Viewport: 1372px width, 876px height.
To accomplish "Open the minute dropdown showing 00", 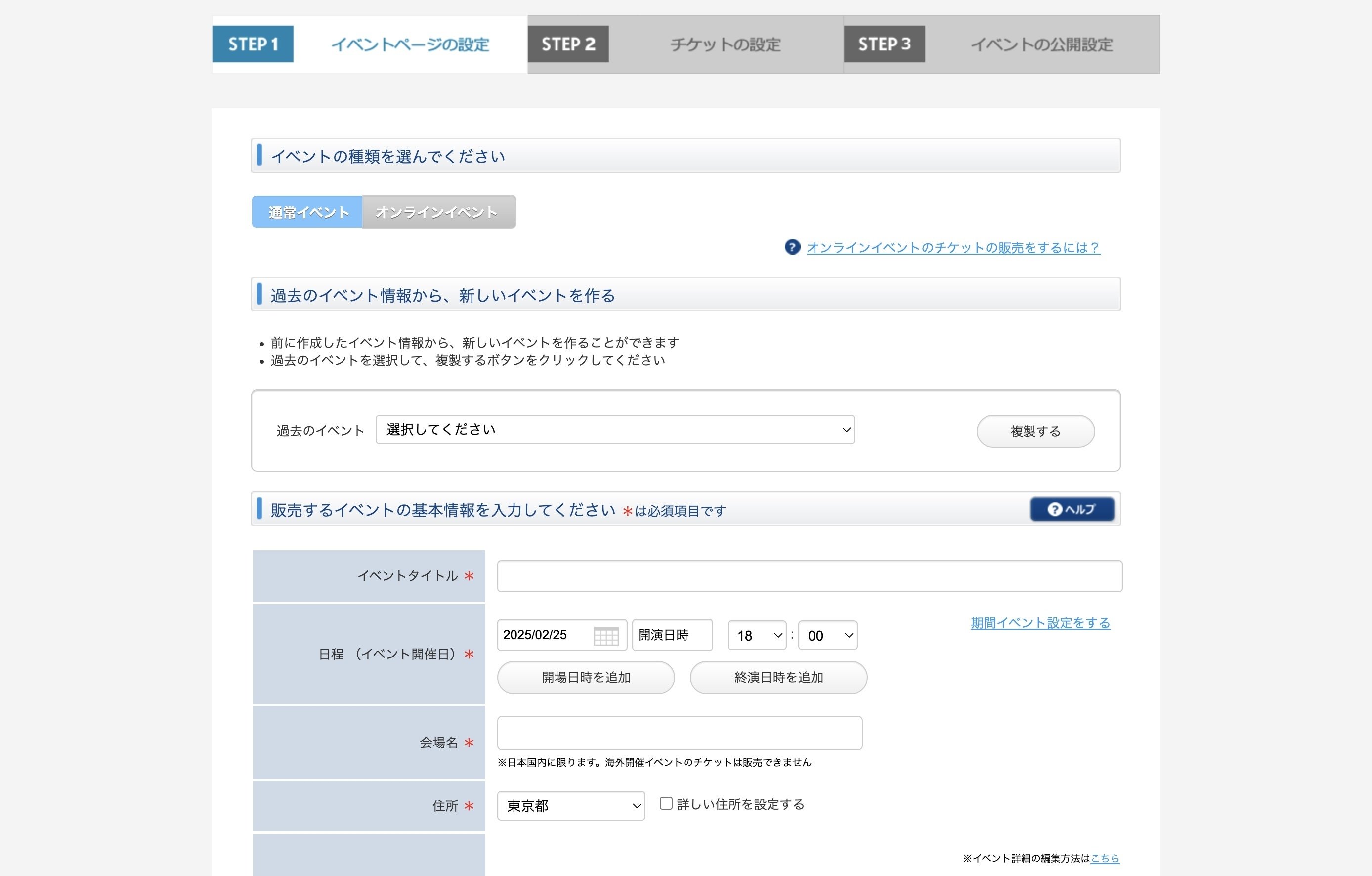I will (827, 635).
